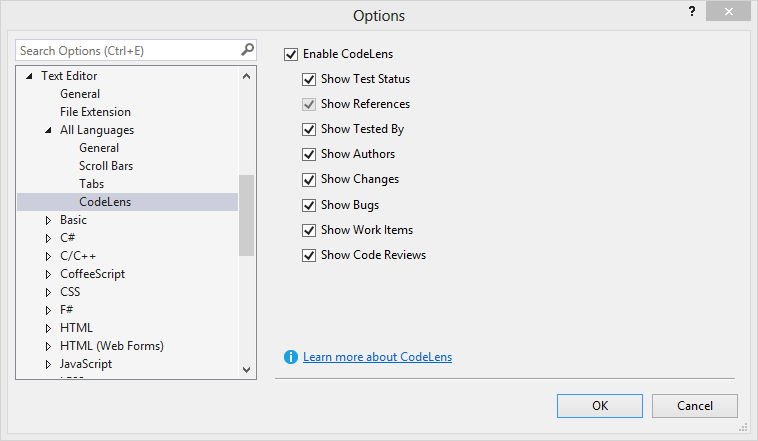
Task: Open Learn more about CodeLens link
Action: (x=377, y=357)
